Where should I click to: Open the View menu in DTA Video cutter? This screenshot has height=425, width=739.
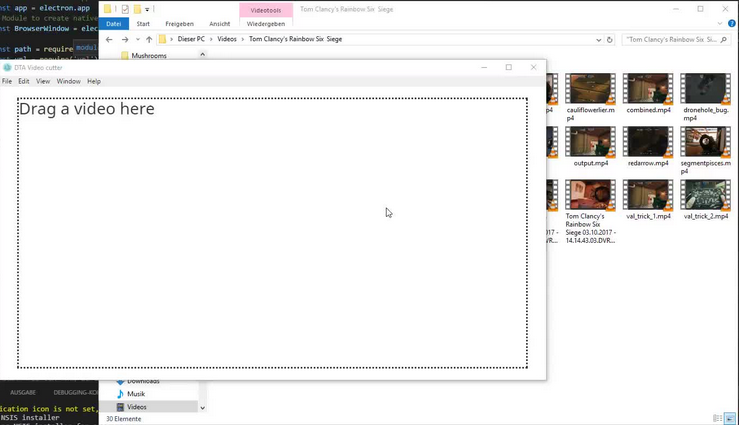[x=43, y=81]
